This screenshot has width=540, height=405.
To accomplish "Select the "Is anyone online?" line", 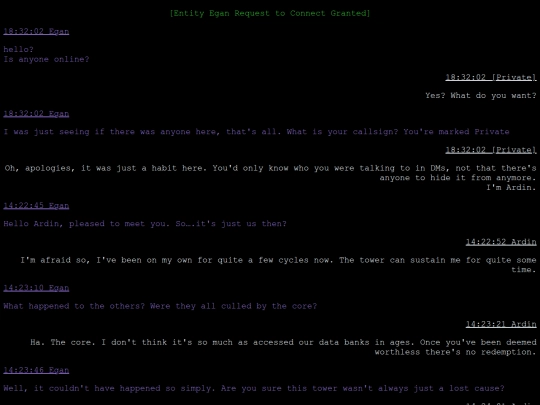I will click(x=46, y=59).
